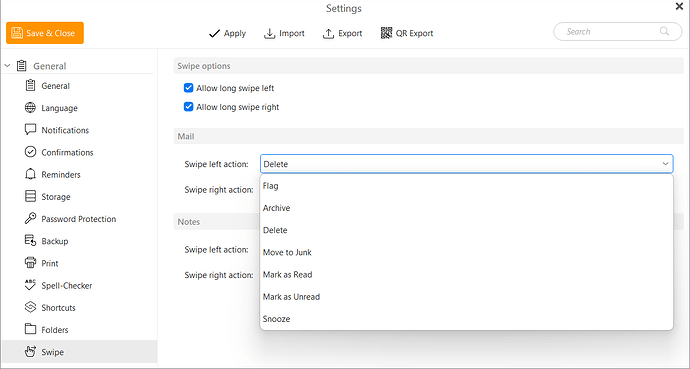Click the Spell-Checker ABC icon
Viewport: 690px width, 369px height.
pyautogui.click(x=30, y=285)
